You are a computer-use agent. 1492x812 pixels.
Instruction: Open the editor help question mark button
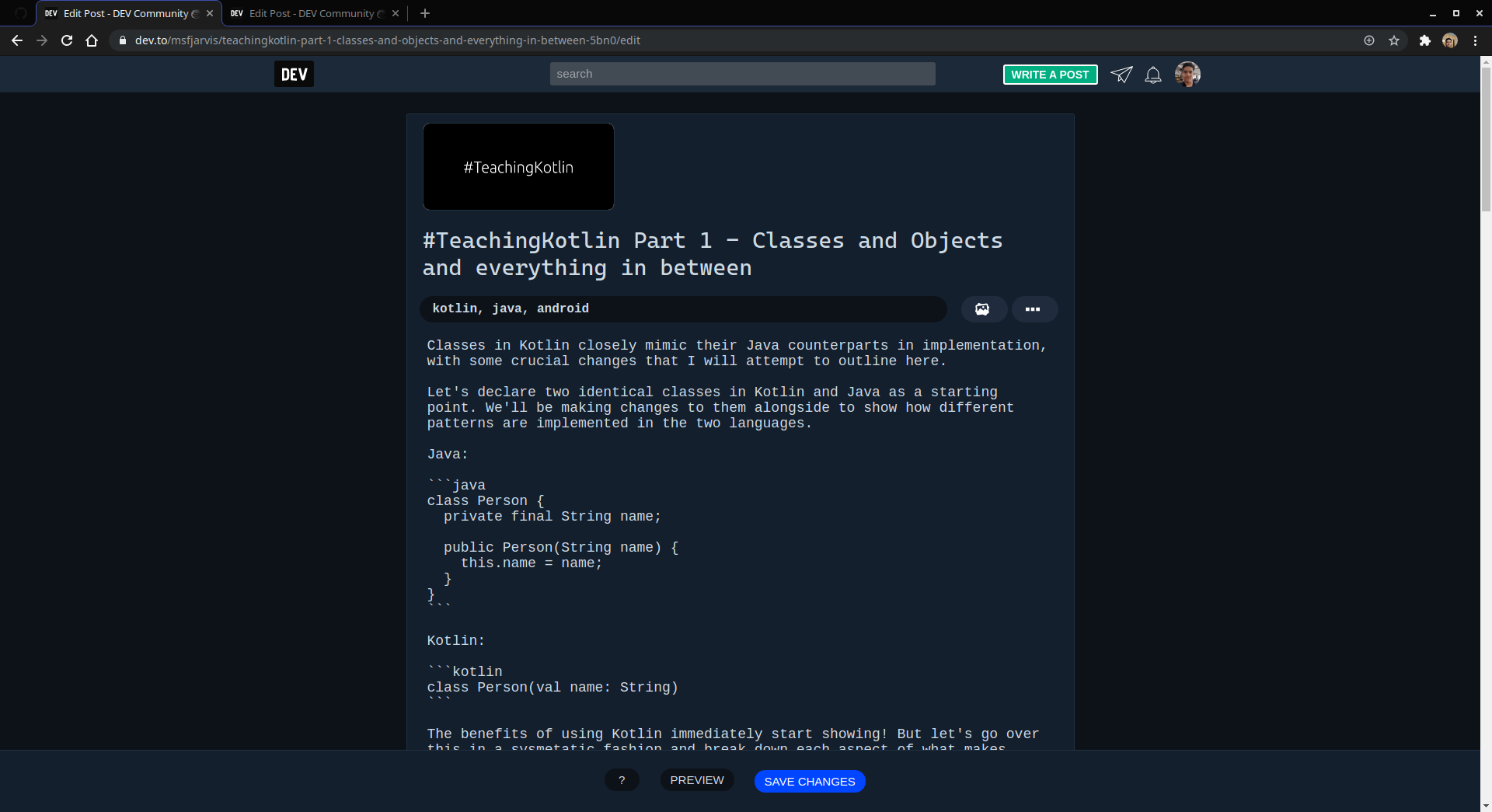point(622,780)
